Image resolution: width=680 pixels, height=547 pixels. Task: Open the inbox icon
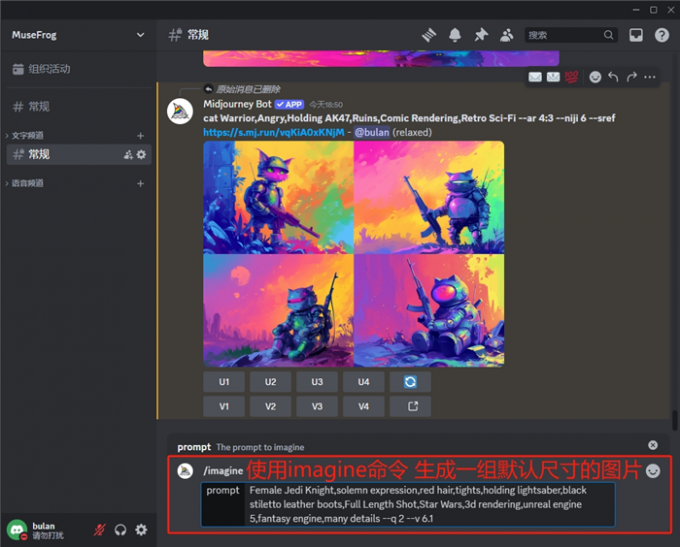[x=636, y=35]
